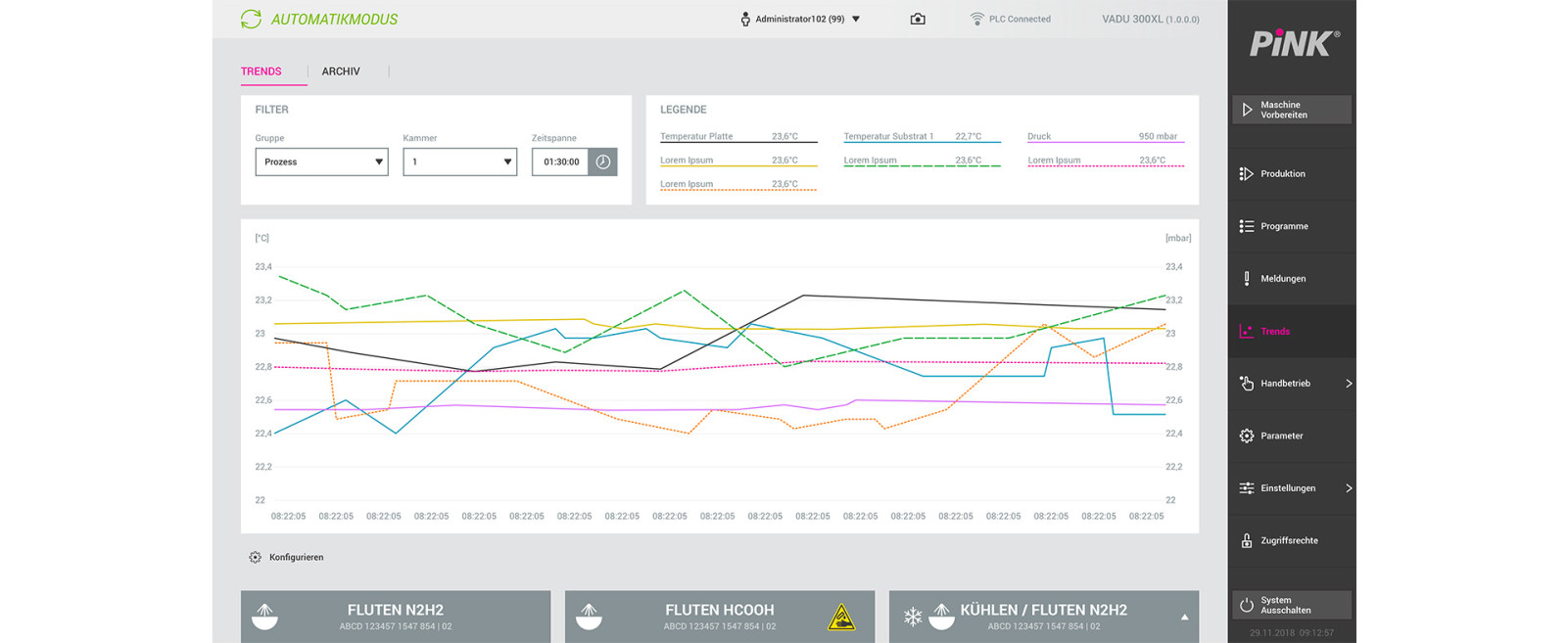The height and width of the screenshot is (643, 1568).
Task: Open the Gruppe Prozess dropdown
Action: coord(321,161)
